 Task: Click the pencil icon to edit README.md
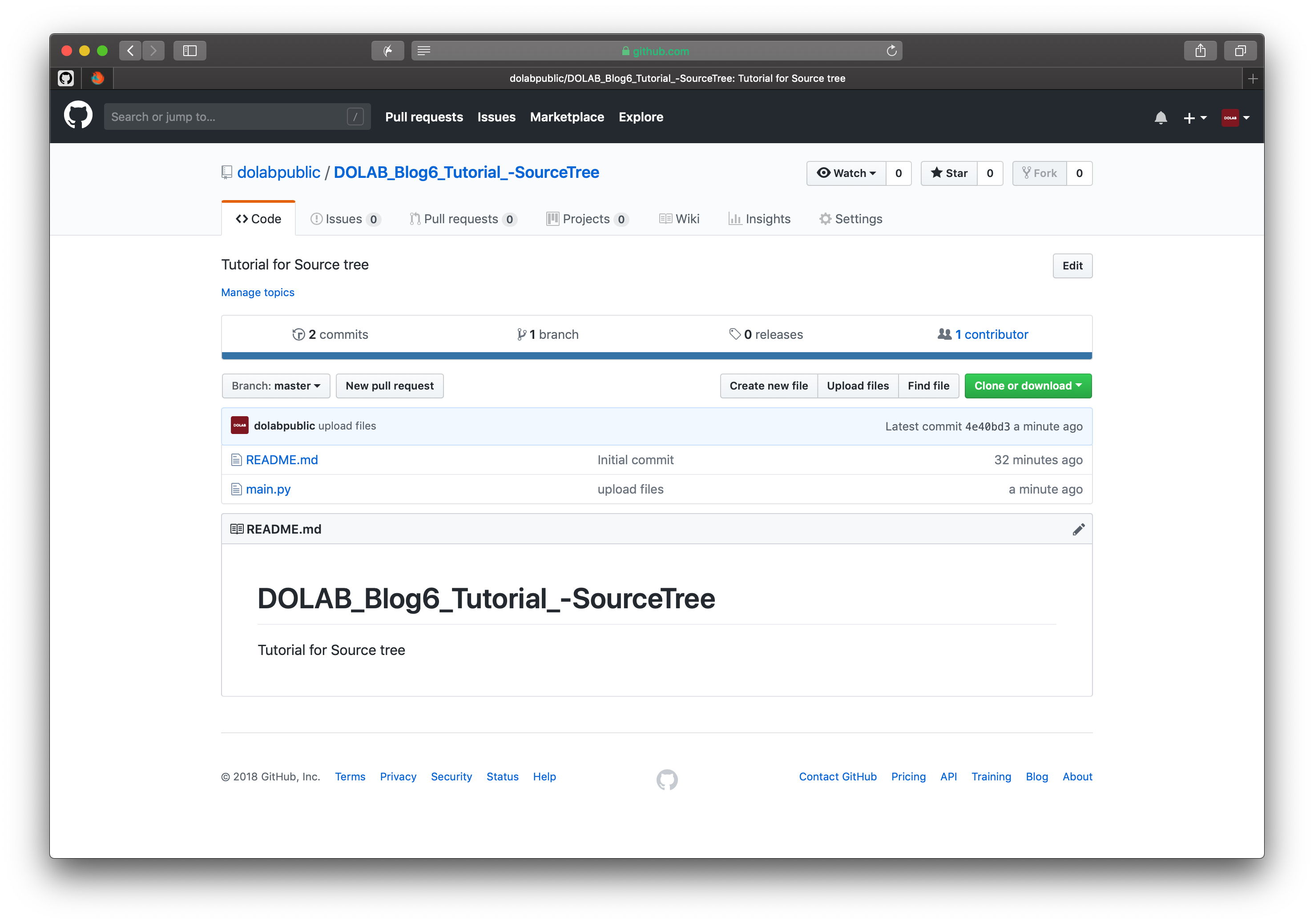click(1079, 529)
